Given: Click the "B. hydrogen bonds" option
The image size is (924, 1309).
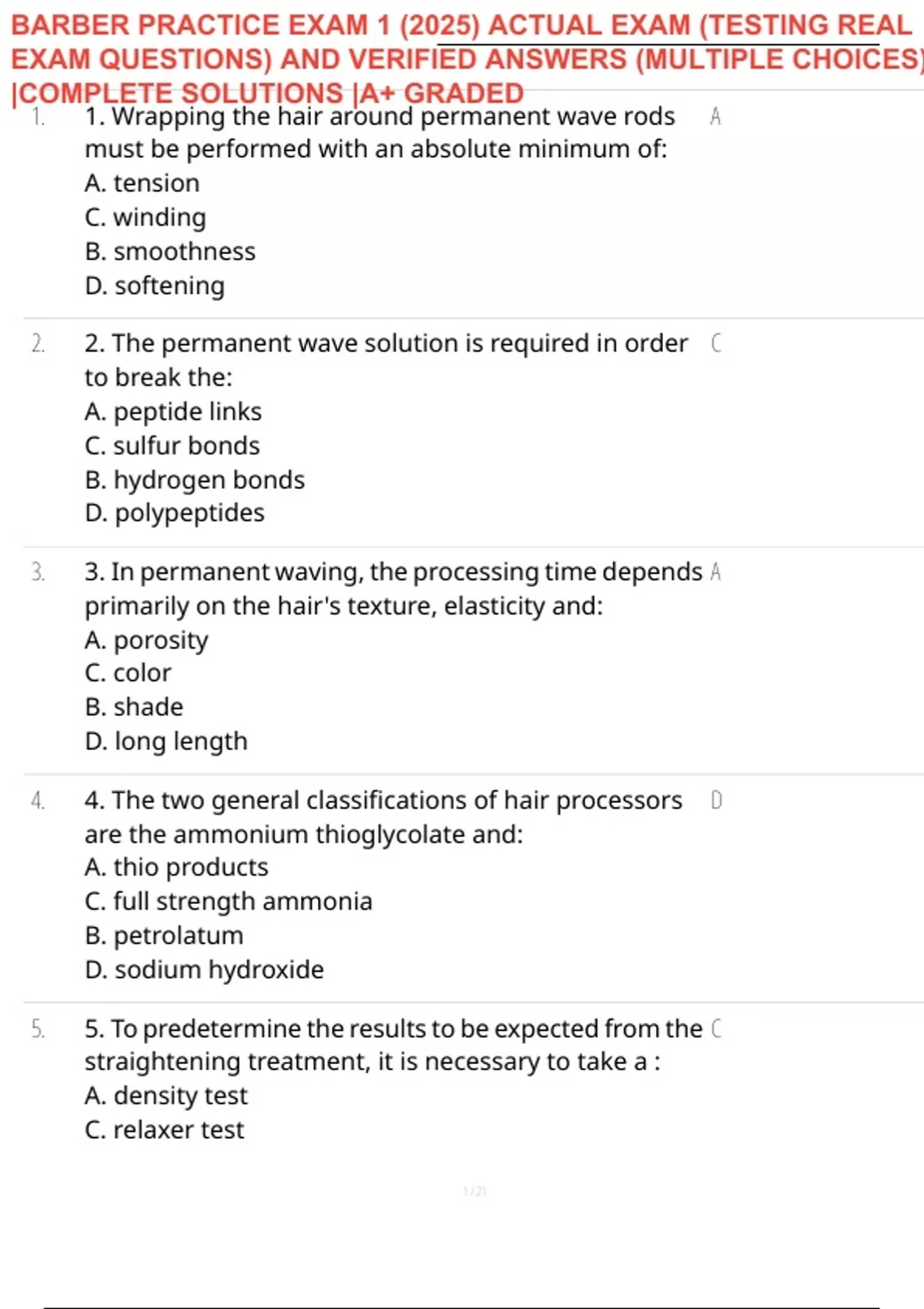Looking at the screenshot, I should (x=195, y=480).
